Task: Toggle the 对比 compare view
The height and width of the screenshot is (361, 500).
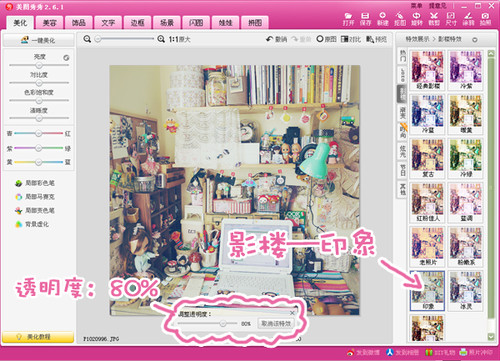Action: coord(351,39)
